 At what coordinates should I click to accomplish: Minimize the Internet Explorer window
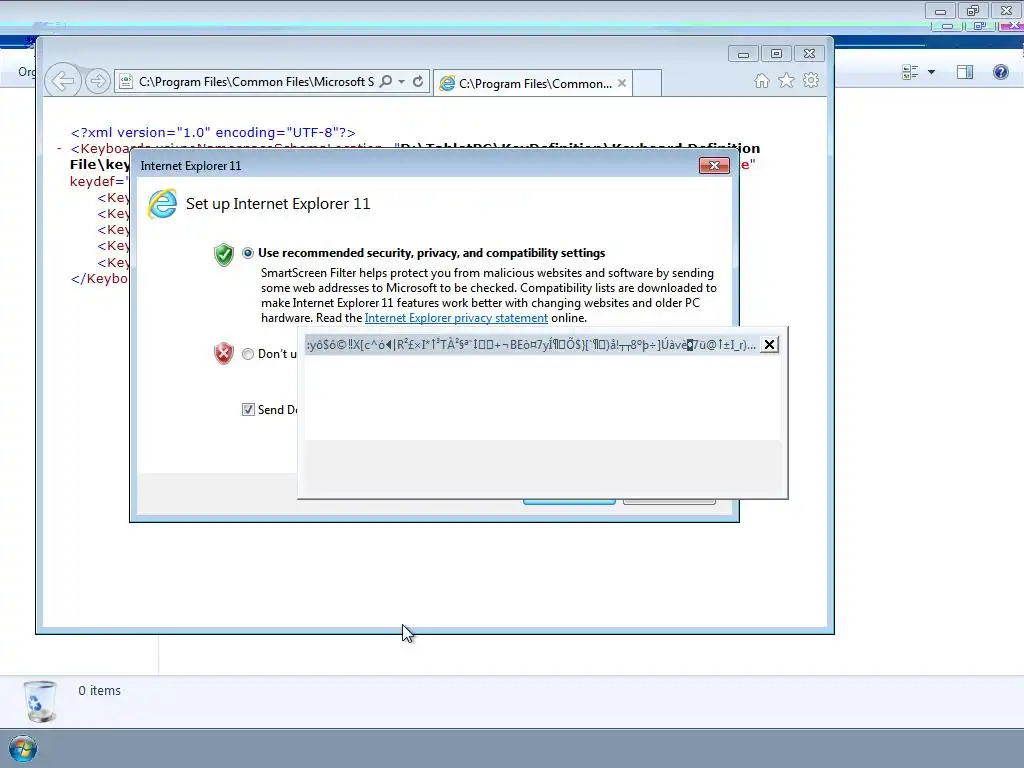tap(743, 54)
